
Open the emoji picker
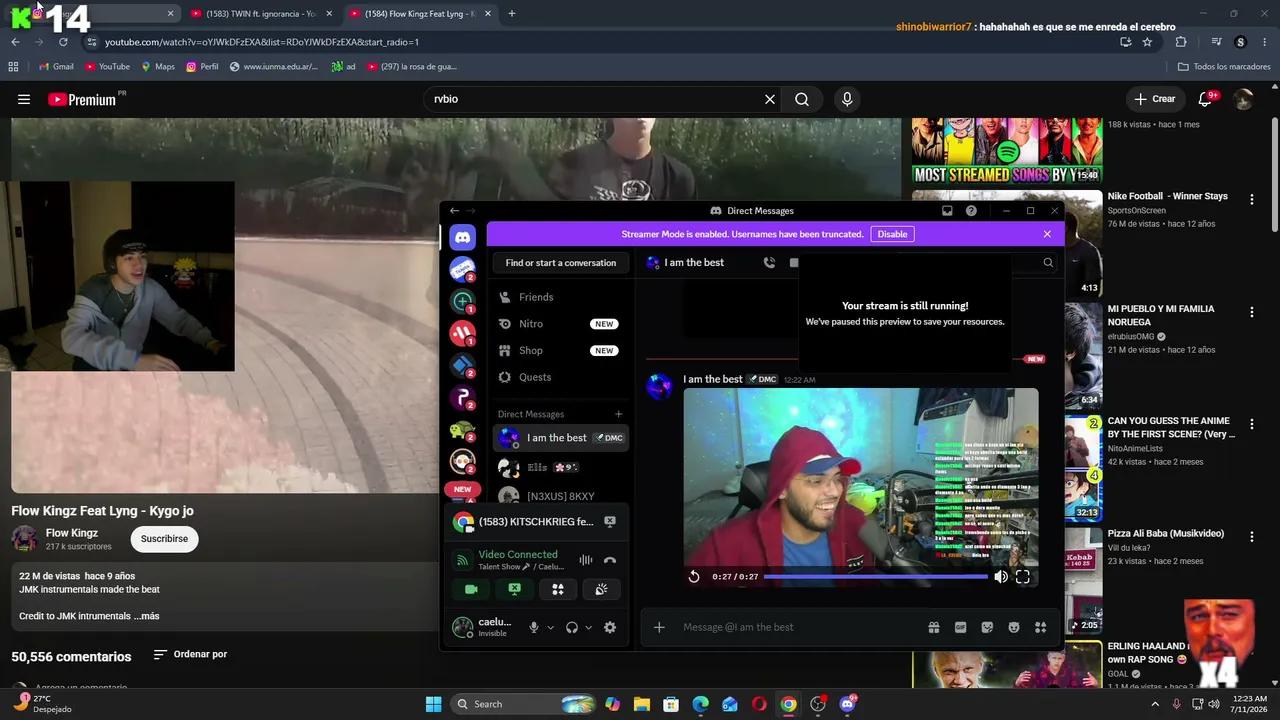(x=1014, y=627)
